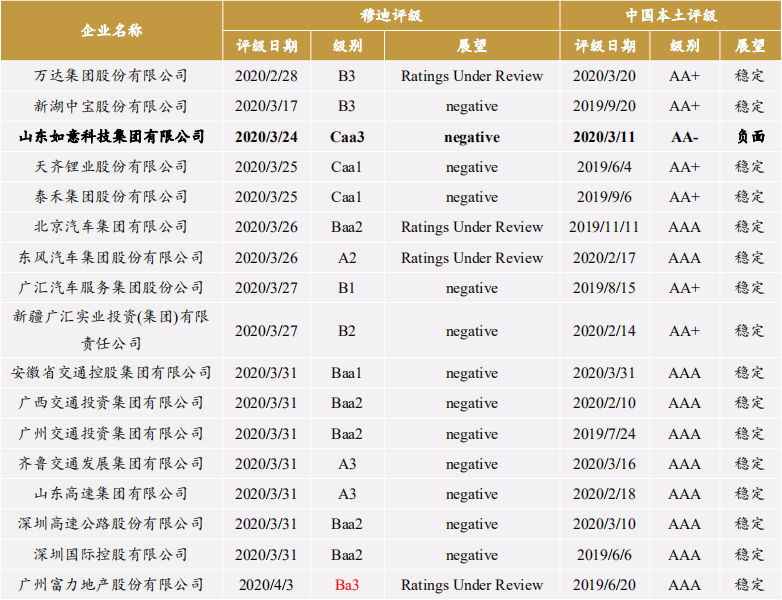Click the bold 2020/3/11 date cell
The image size is (782, 600).
click(604, 137)
